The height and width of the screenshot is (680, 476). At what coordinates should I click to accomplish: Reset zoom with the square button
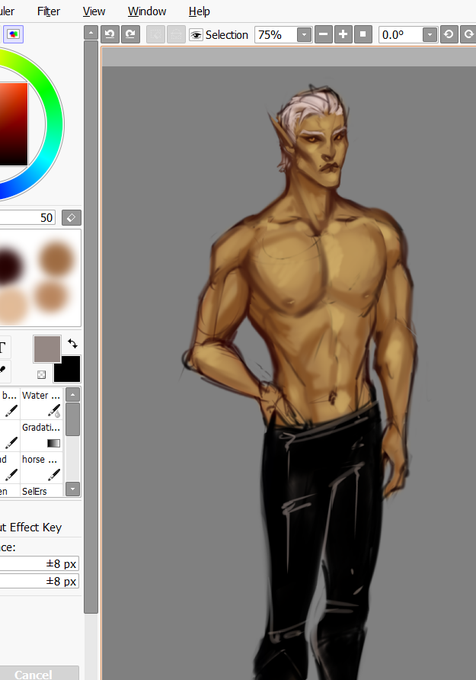tap(363, 34)
